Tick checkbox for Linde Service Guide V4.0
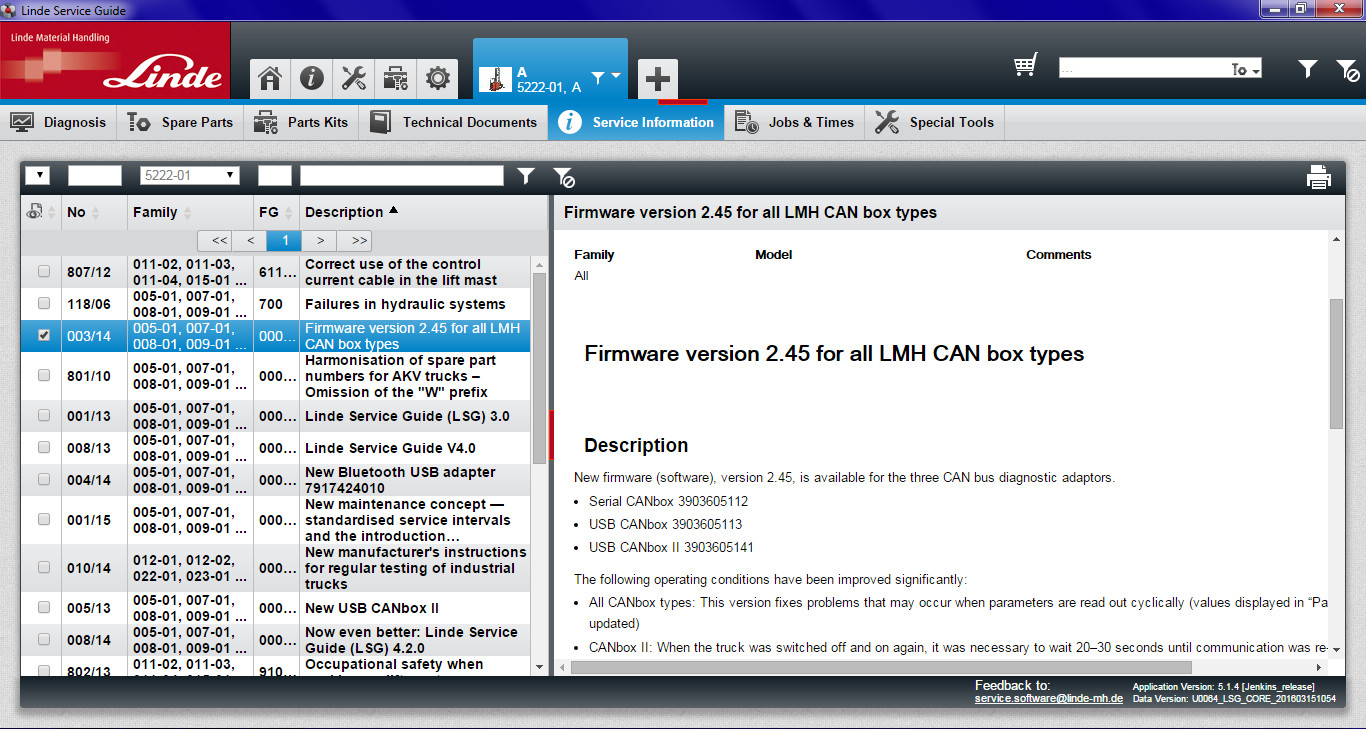Screen dimensions: 1366x729 [x=43, y=448]
